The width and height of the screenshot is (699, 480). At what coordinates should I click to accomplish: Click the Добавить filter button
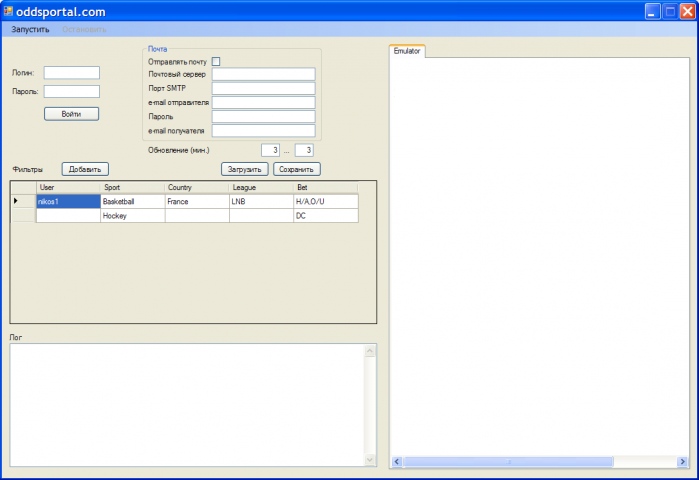[85, 169]
